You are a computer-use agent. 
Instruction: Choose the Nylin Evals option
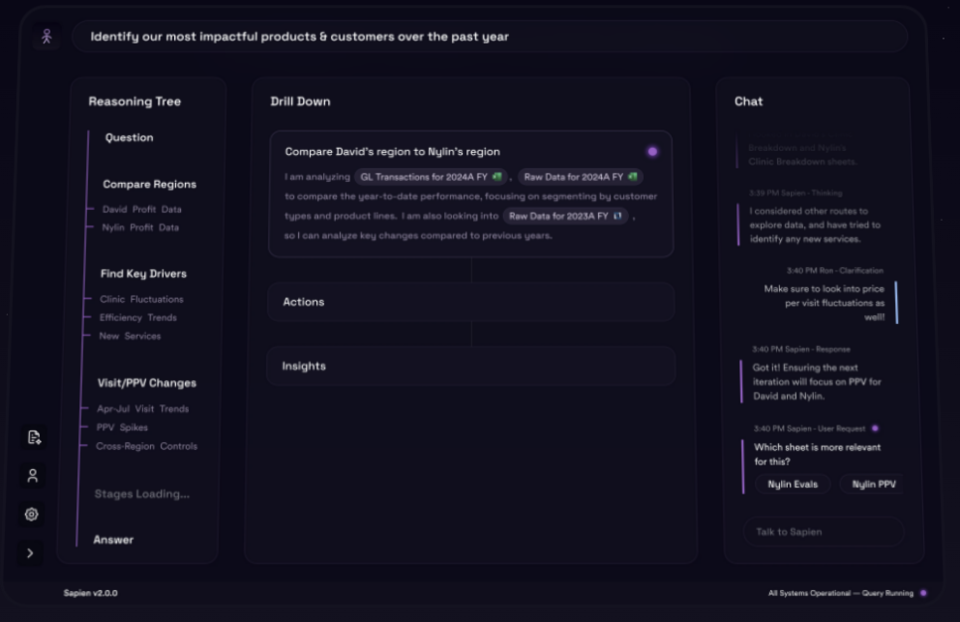click(x=792, y=484)
